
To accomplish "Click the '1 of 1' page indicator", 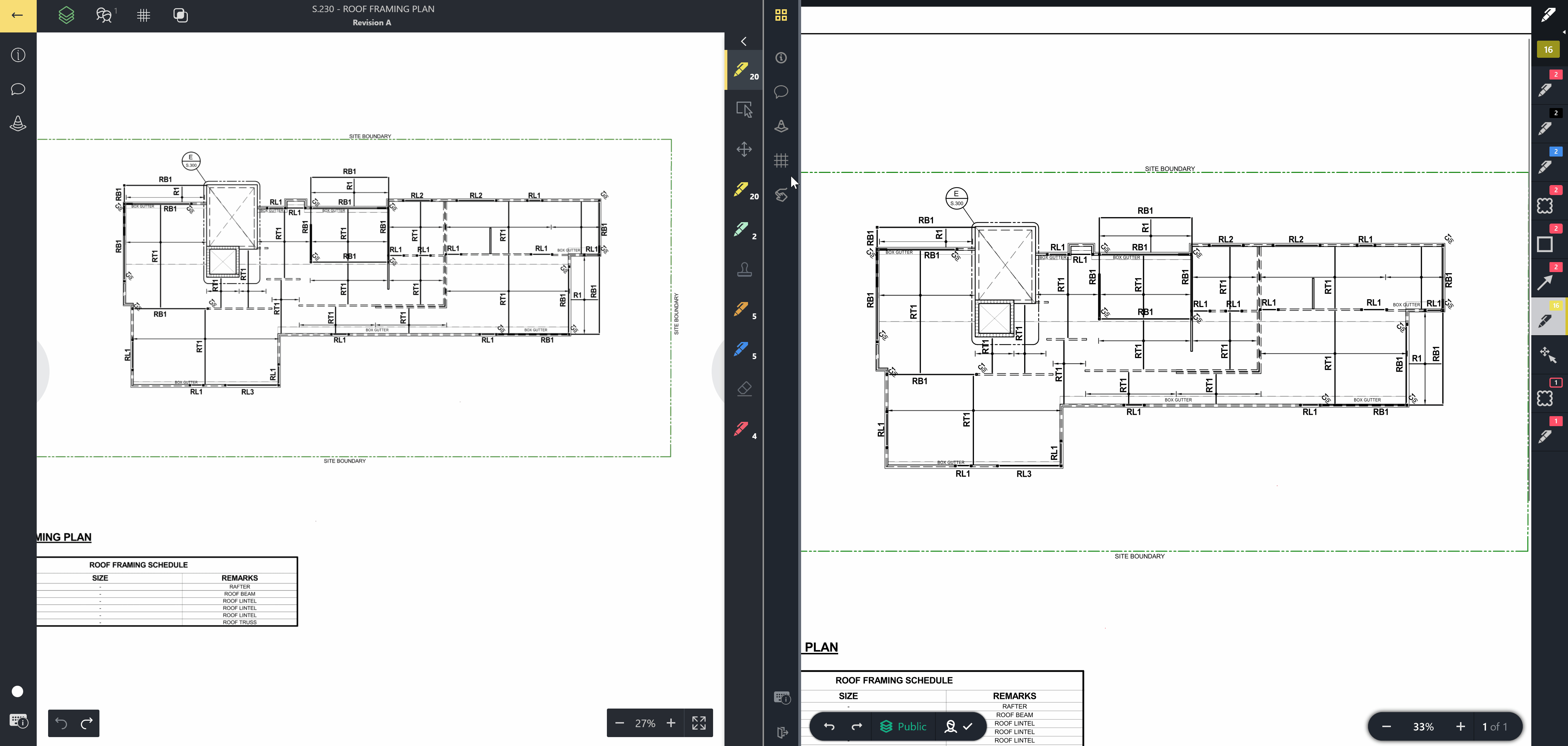I will tap(1495, 726).
